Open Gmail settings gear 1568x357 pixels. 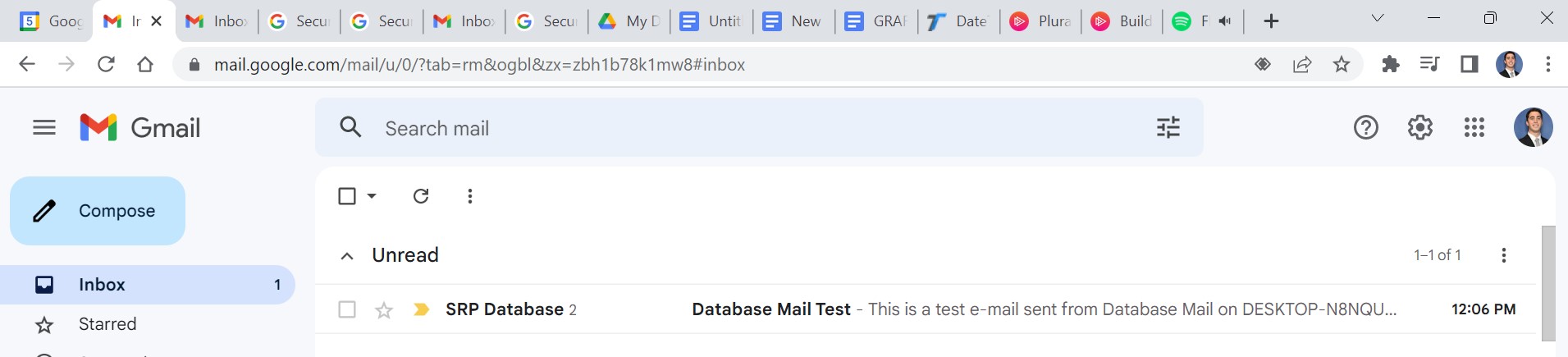[x=1419, y=127]
